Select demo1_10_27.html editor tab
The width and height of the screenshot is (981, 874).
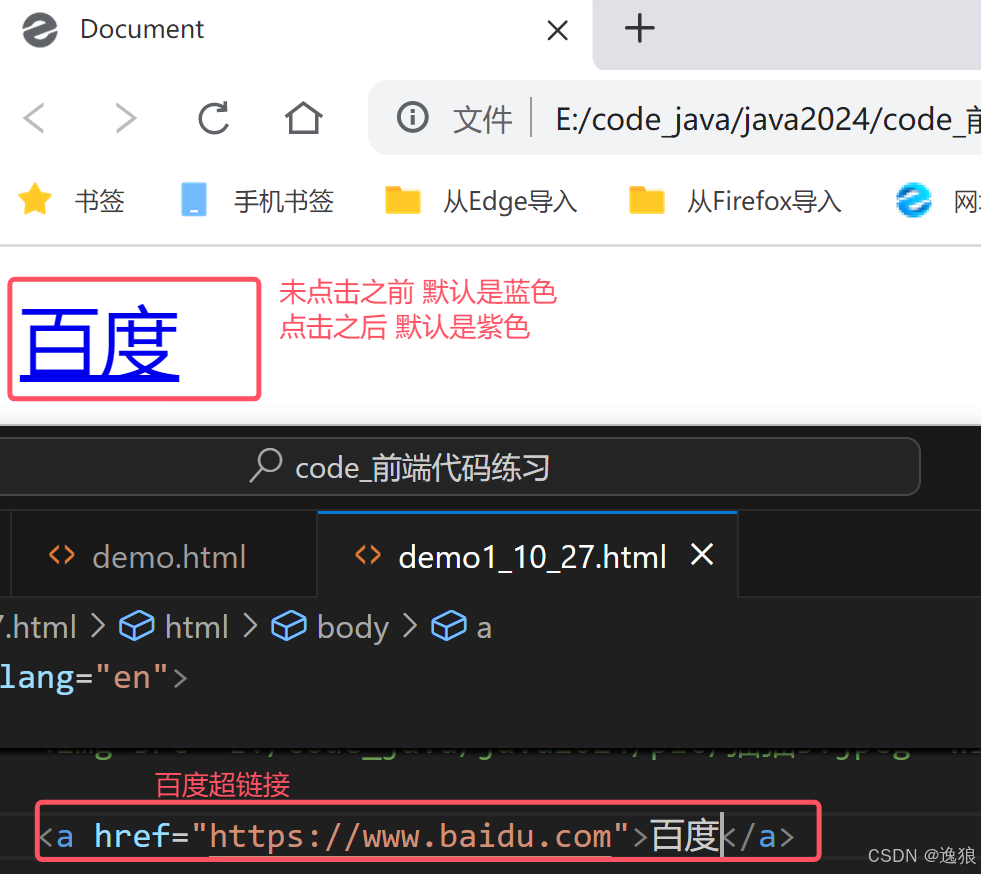point(527,556)
